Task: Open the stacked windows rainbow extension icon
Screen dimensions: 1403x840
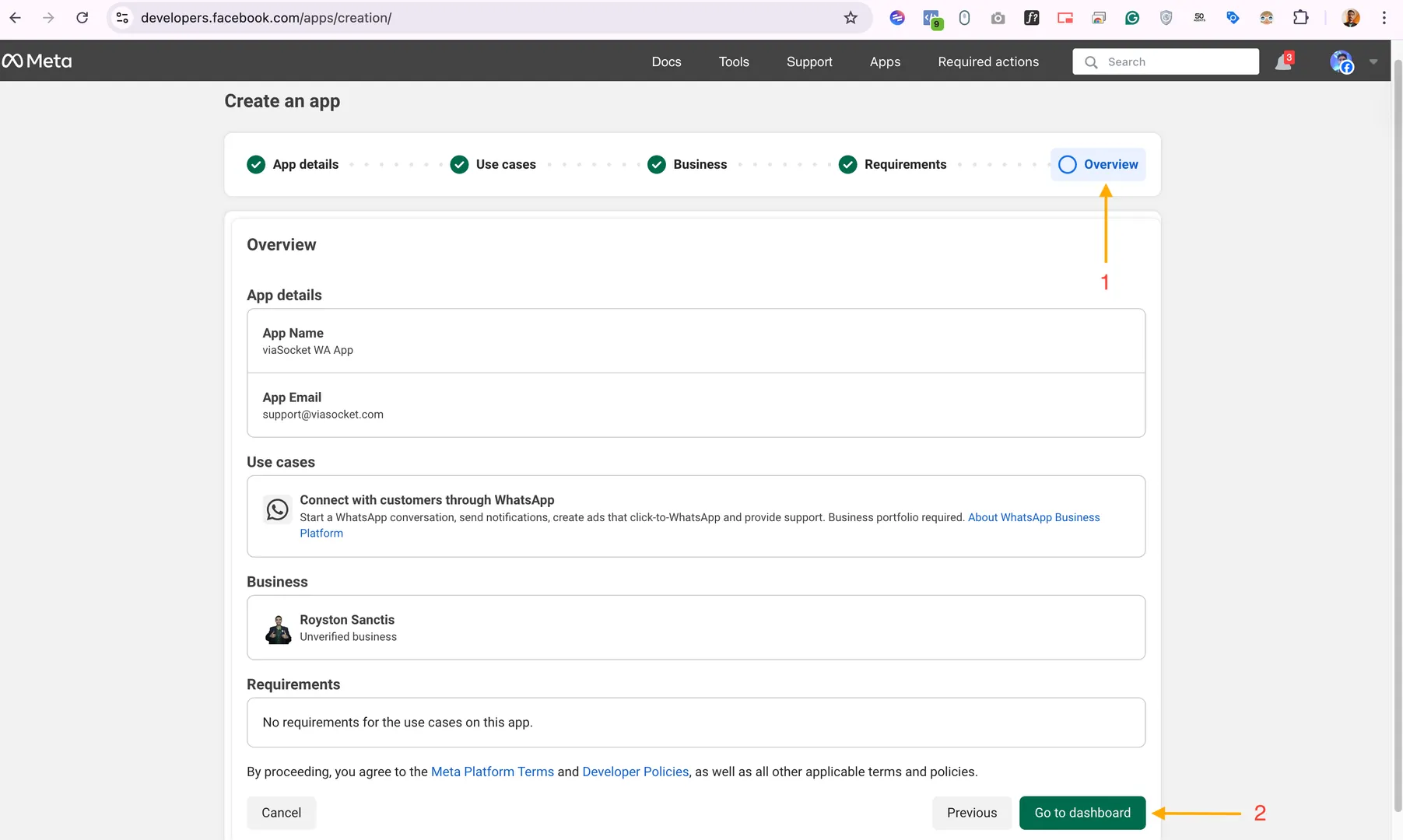Action: 1099,17
